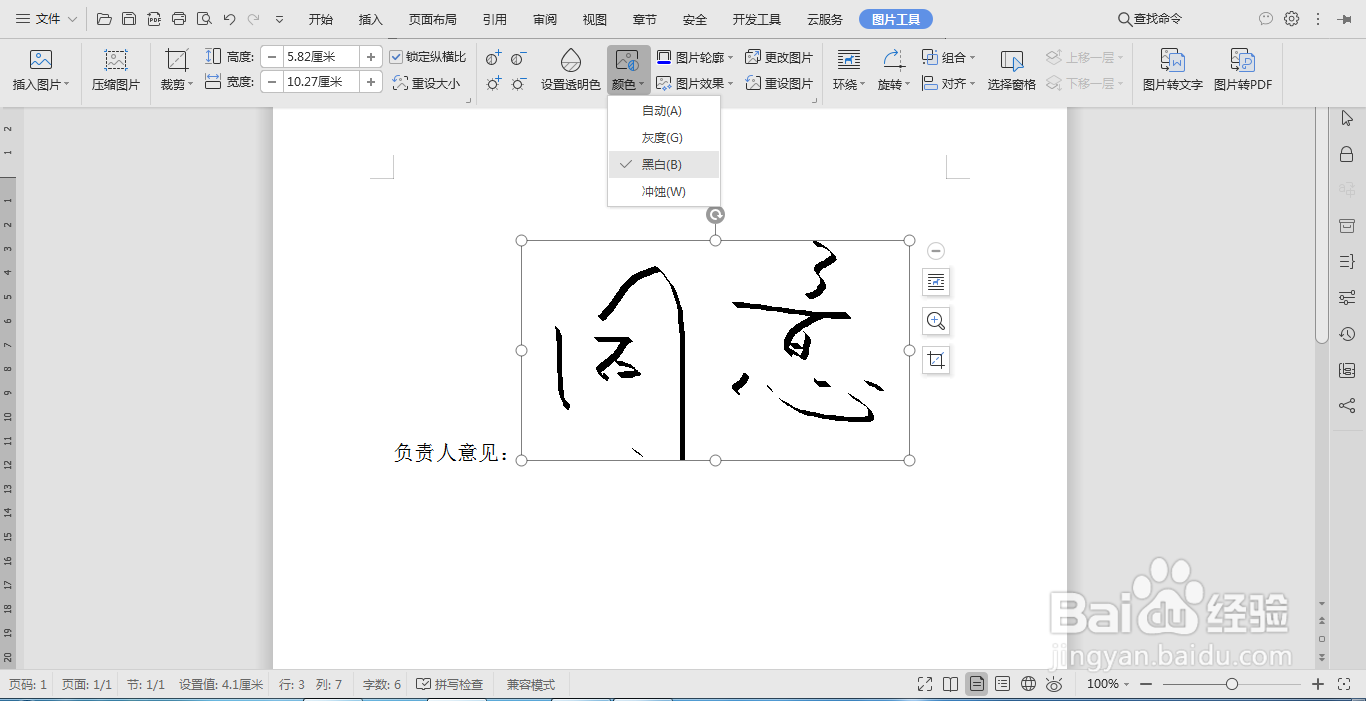This screenshot has height=703, width=1367.
Task: Click the zoom magnifier icon beside picture
Action: click(936, 321)
